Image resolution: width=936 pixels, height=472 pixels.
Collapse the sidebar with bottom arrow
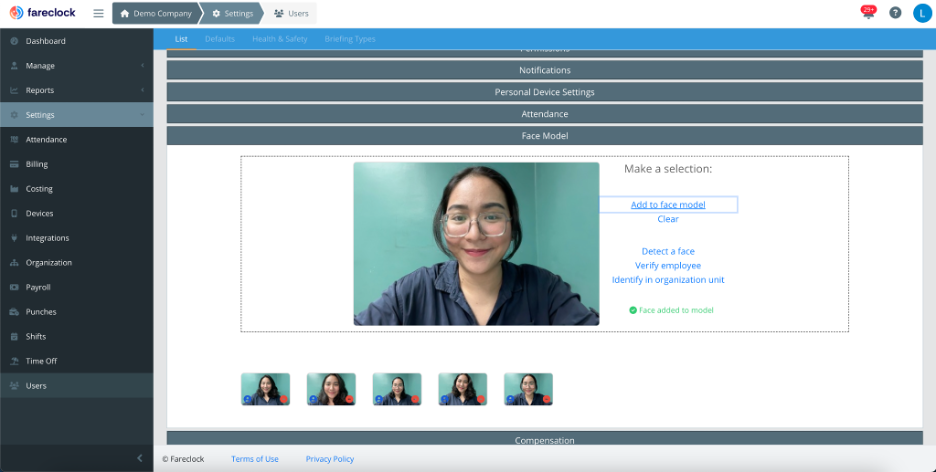tap(140, 458)
